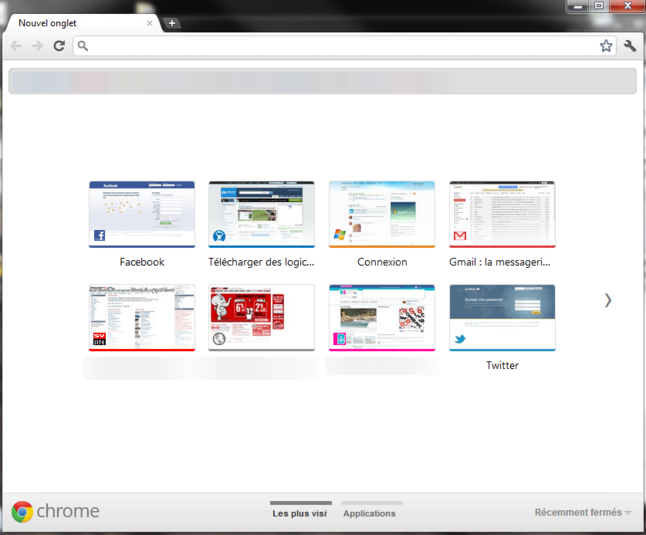646x535 pixels.
Task: Open the Connexion page thumbnail
Action: click(x=382, y=214)
